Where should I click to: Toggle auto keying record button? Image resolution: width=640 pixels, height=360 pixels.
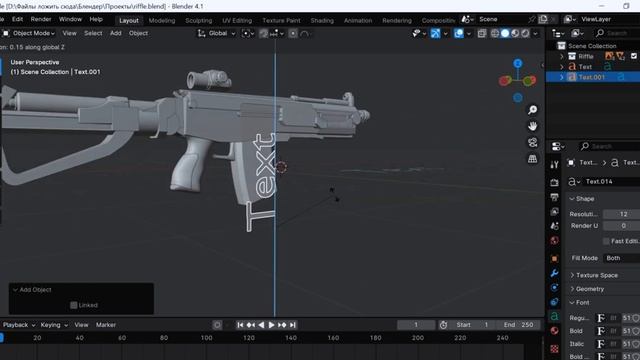click(217, 325)
